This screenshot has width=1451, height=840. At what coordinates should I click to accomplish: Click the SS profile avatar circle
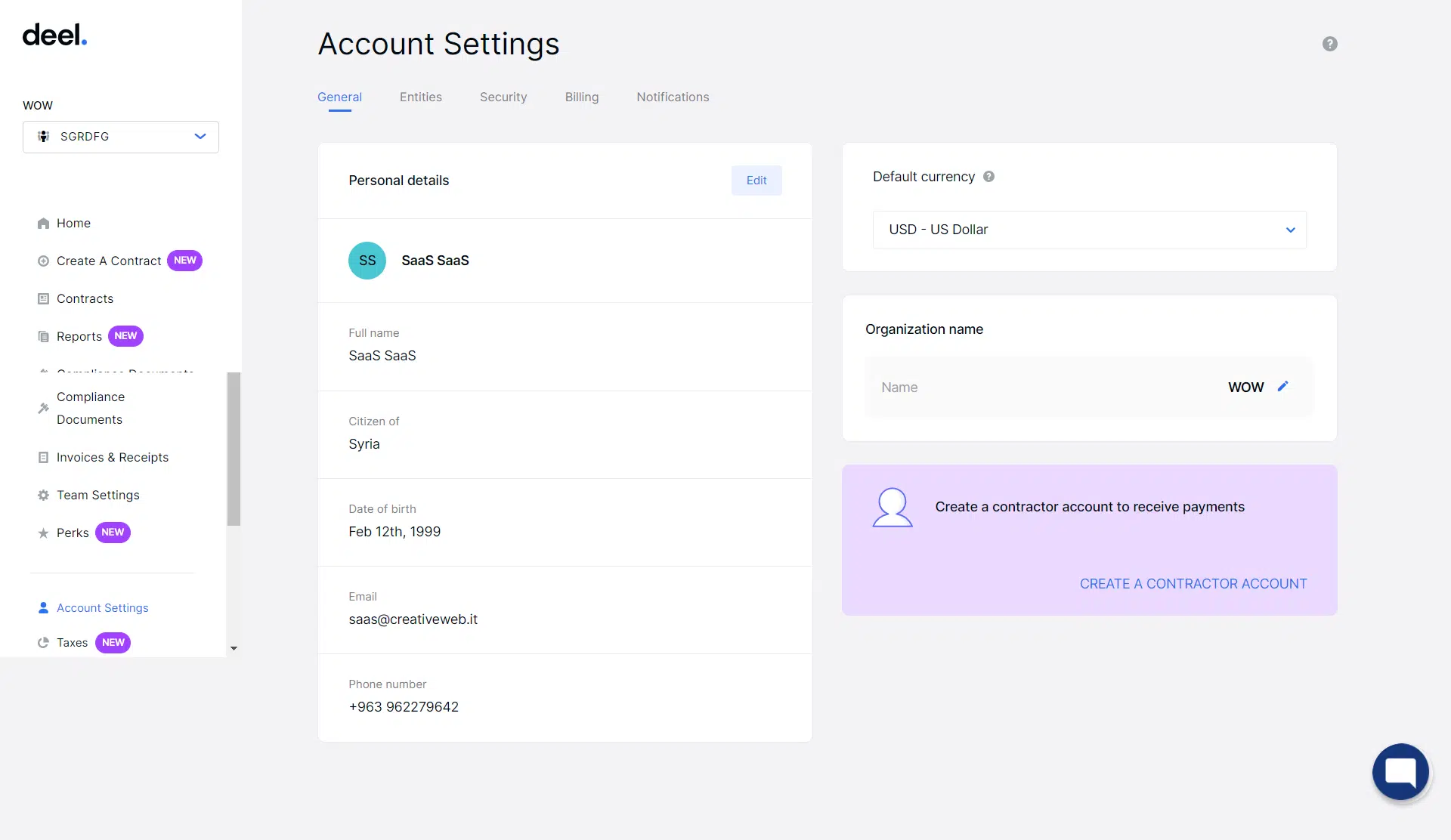point(367,261)
